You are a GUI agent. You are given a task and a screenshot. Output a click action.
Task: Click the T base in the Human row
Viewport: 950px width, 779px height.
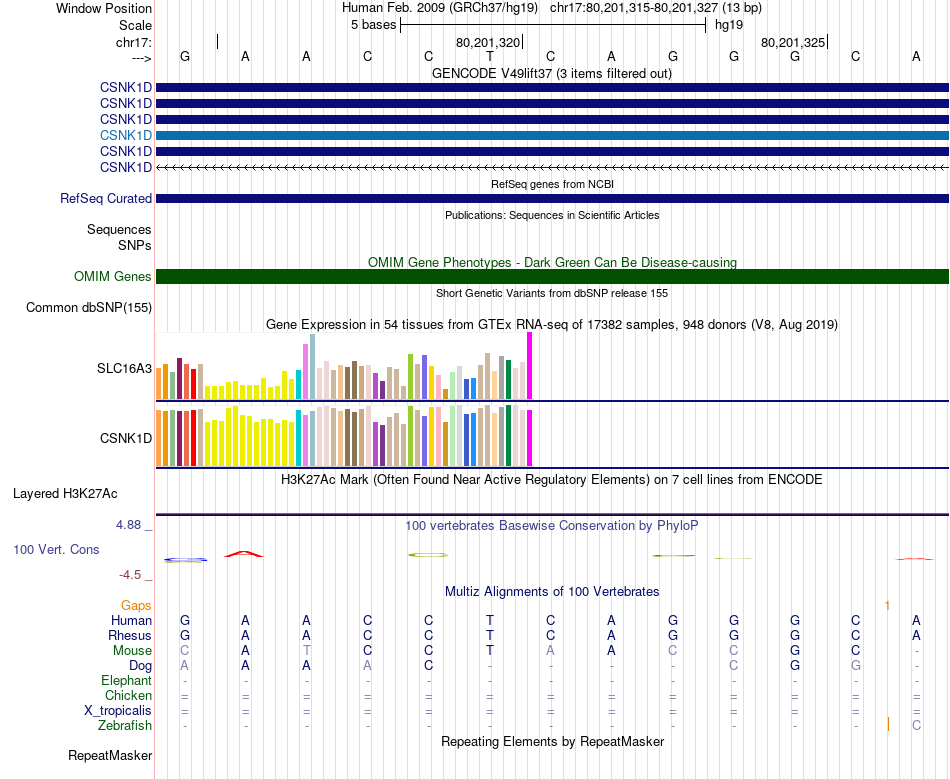tap(490, 620)
